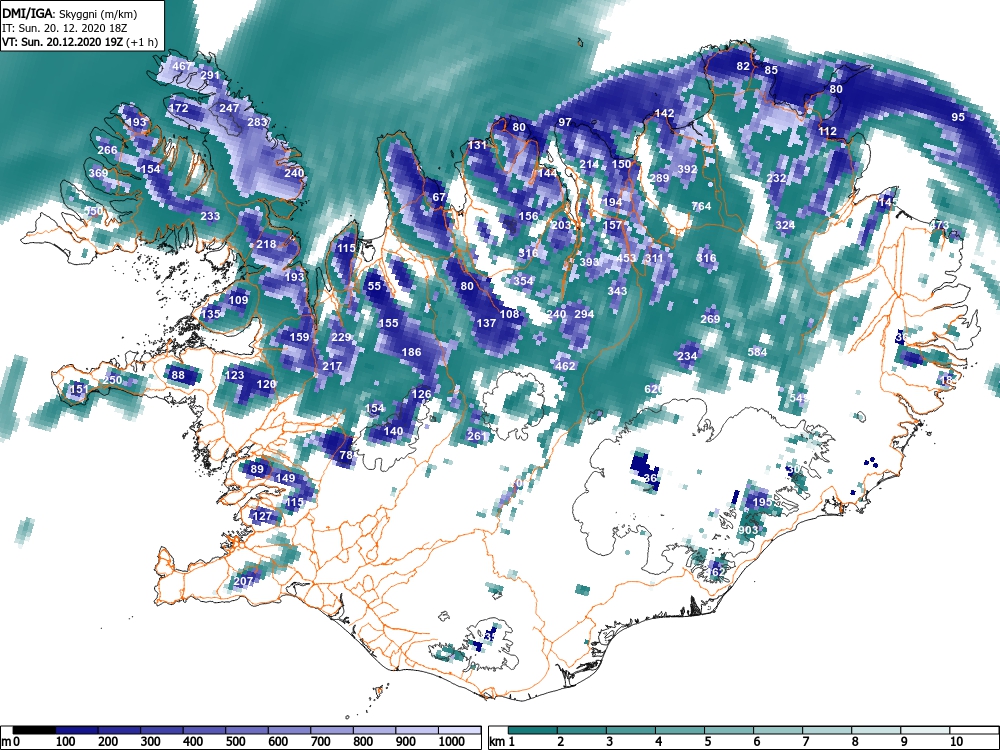The height and width of the screenshot is (750, 1000).
Task: Click the dark navy 100 m legend swatch
Action: point(77,730)
